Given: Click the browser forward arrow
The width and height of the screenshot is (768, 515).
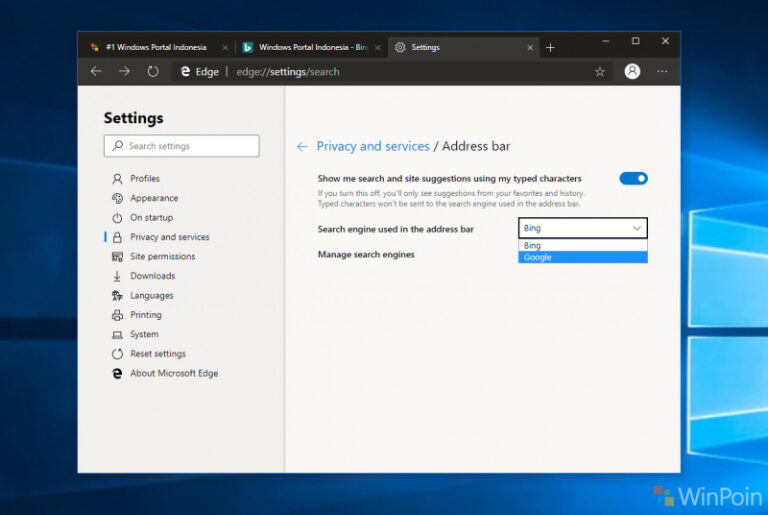Looking at the screenshot, I should 124,72.
